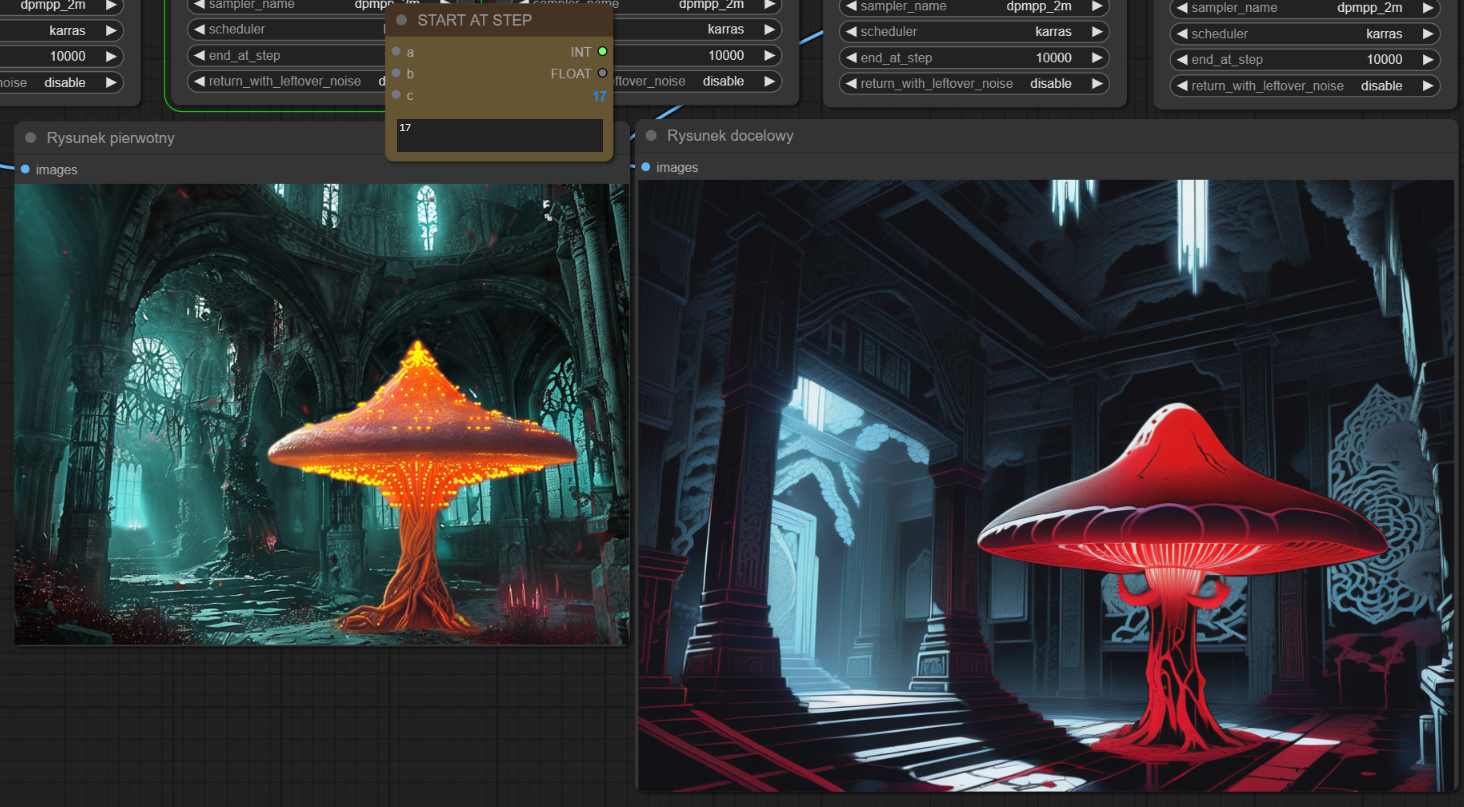The height and width of the screenshot is (807, 1464).
Task: Select the orange mushroom preview image
Action: [x=321, y=413]
